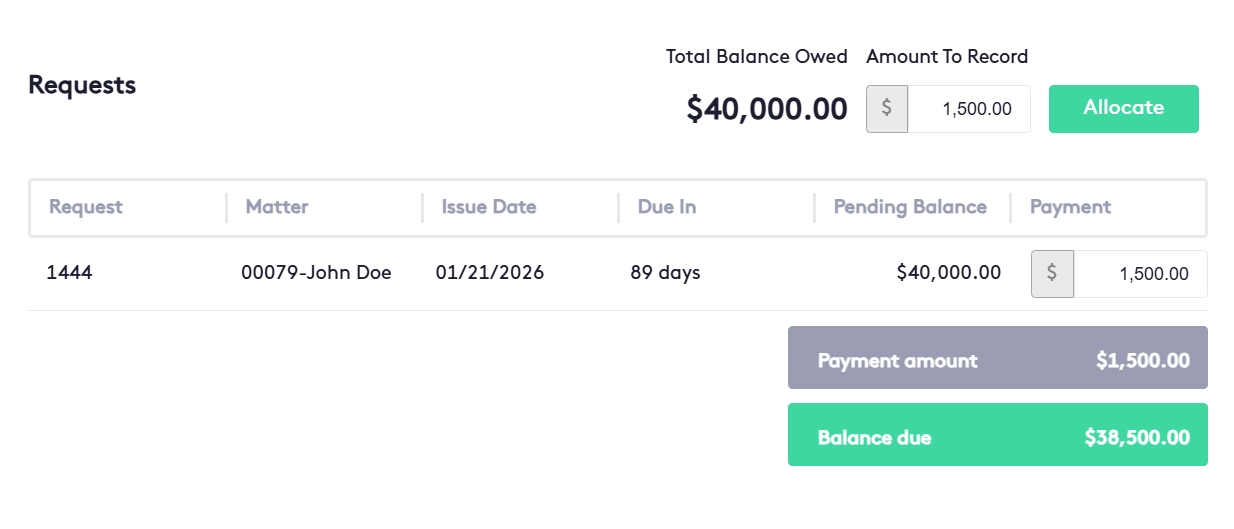This screenshot has width=1234, height=529.
Task: Focus the Payment field for request 1444
Action: tap(1140, 274)
